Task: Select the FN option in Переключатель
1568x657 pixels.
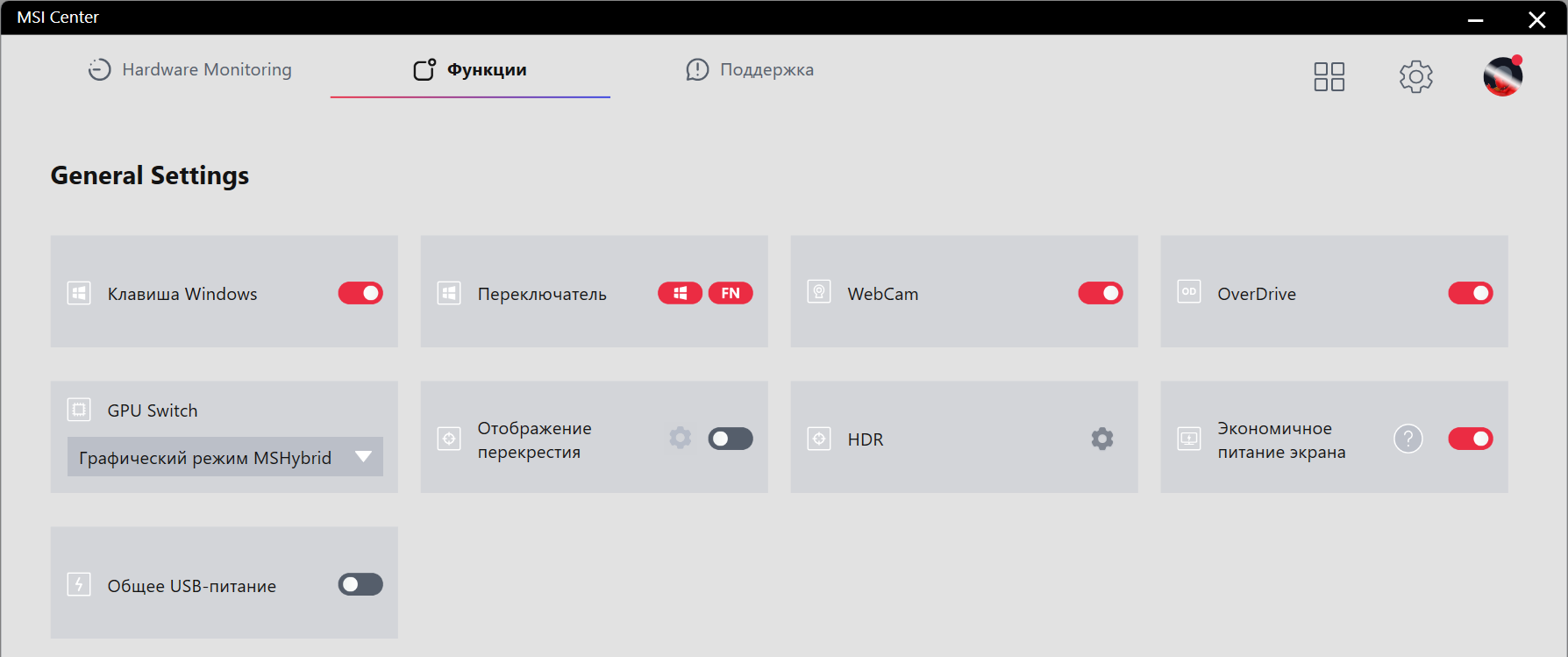Action: click(x=731, y=293)
